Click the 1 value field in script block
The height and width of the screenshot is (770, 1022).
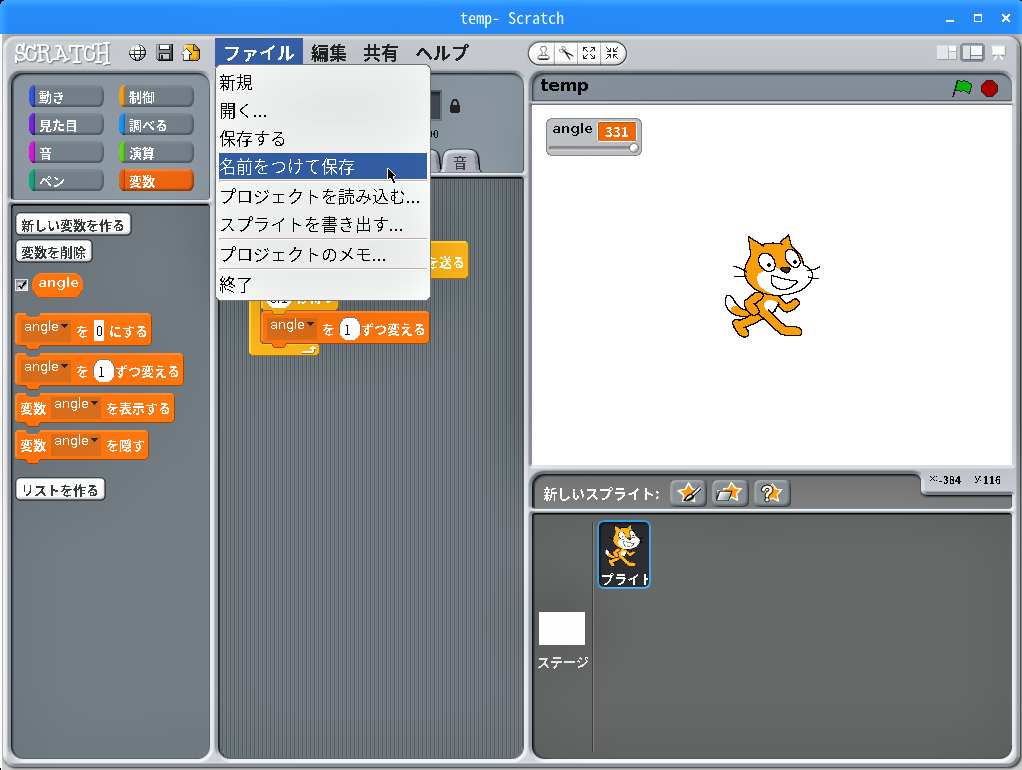[349, 330]
